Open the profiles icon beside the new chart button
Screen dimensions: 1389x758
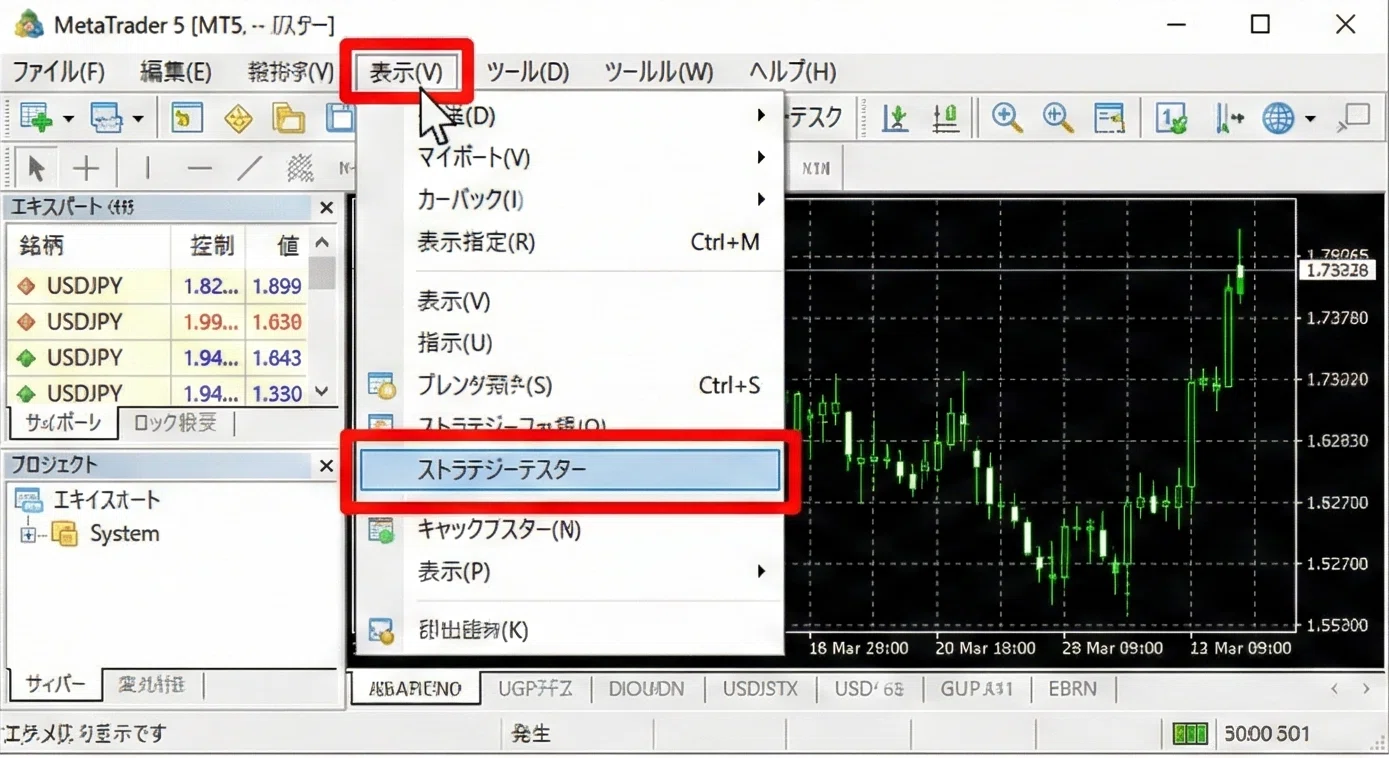click(106, 119)
